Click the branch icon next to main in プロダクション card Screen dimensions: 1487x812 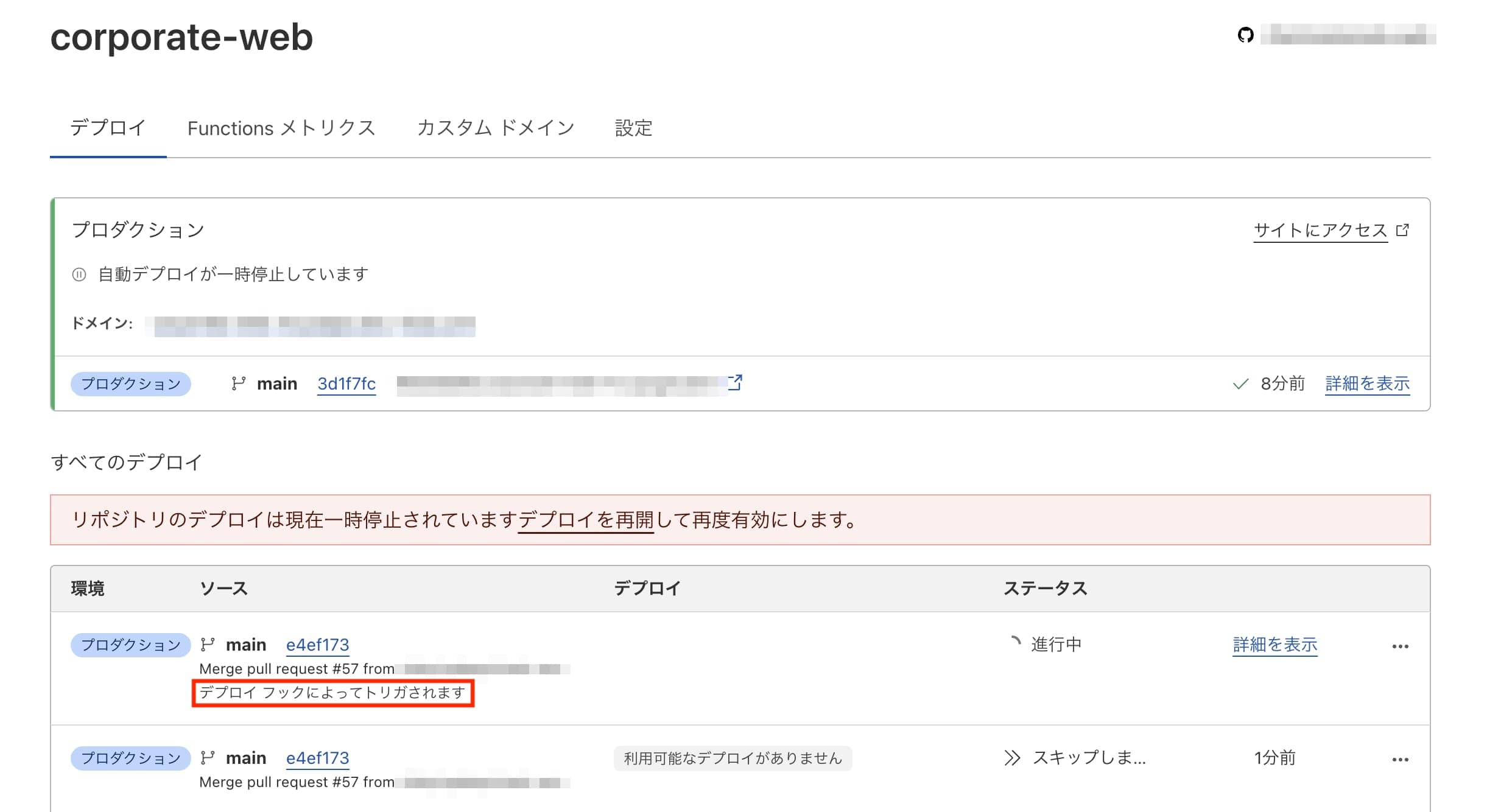click(238, 383)
